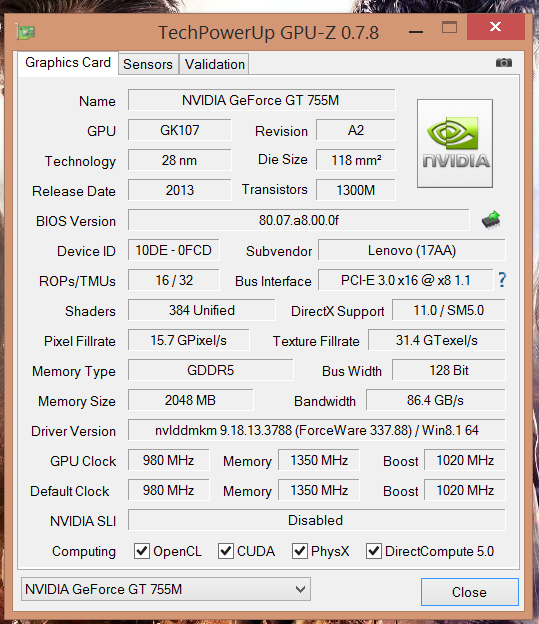Viewport: 539px width, 624px height.
Task: Click the Memory Size field 2048 MB
Action: click(190, 400)
